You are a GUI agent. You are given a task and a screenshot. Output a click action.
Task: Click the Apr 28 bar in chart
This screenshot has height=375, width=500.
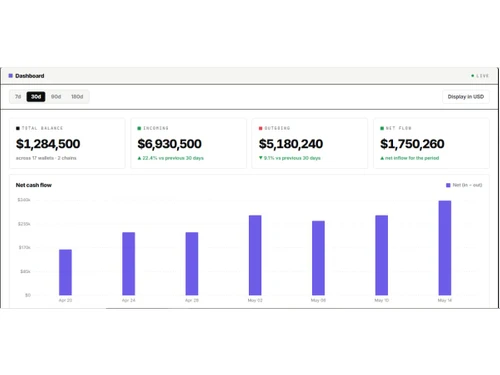[192, 264]
